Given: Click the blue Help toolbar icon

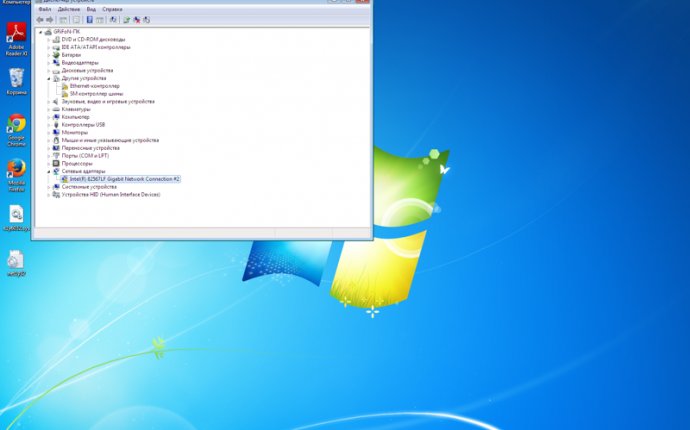Looking at the screenshot, I should (x=89, y=20).
